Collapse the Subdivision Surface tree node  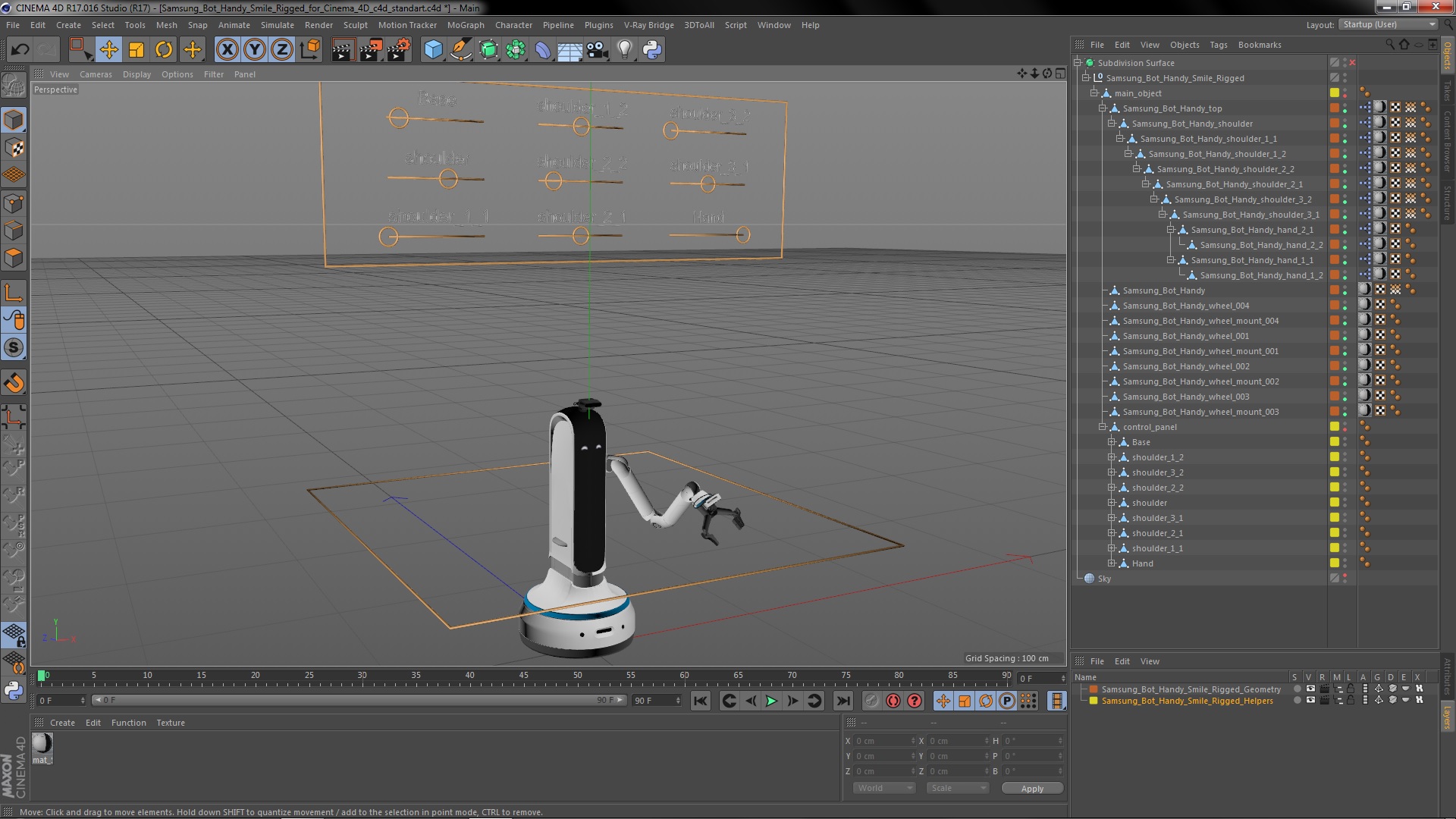coord(1078,63)
